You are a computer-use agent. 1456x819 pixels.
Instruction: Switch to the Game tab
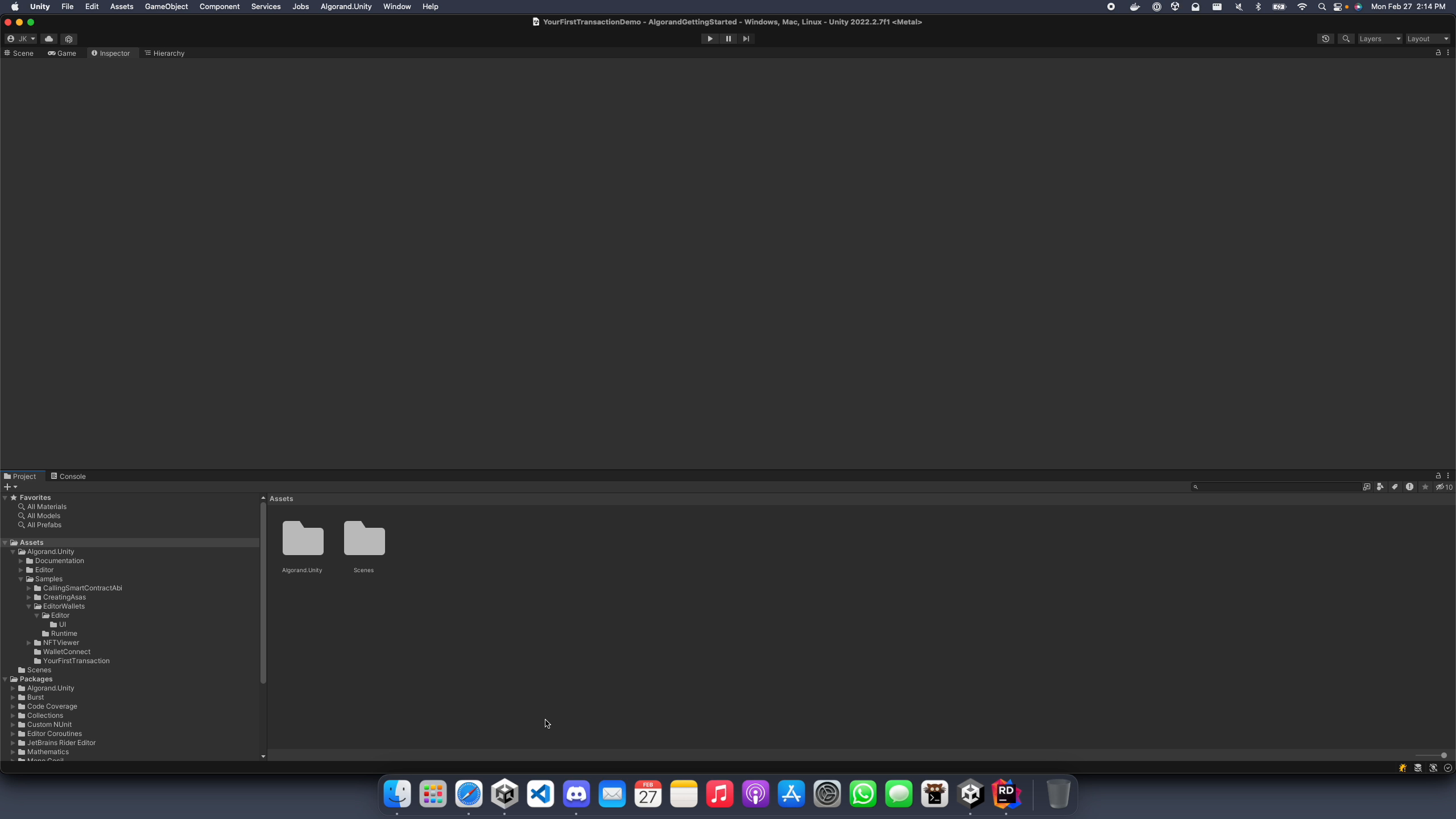[x=62, y=53]
